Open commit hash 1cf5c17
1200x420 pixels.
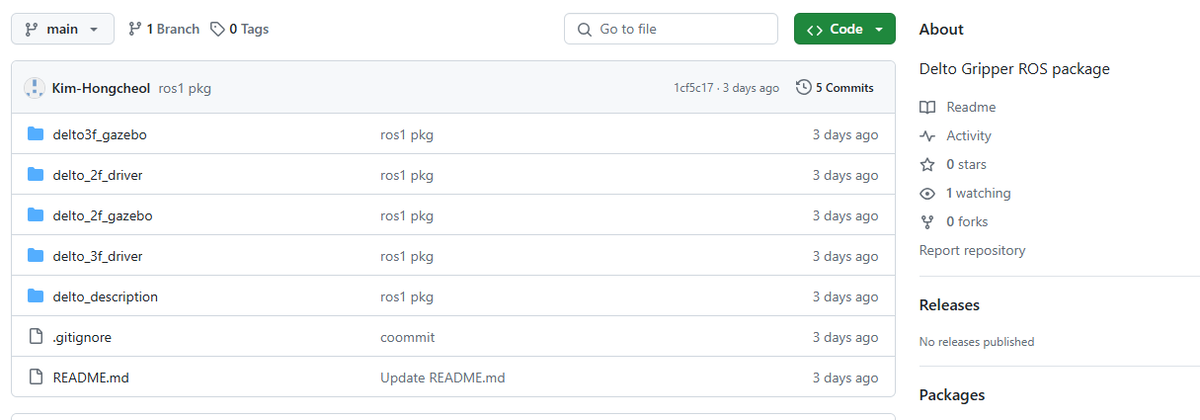[694, 88]
